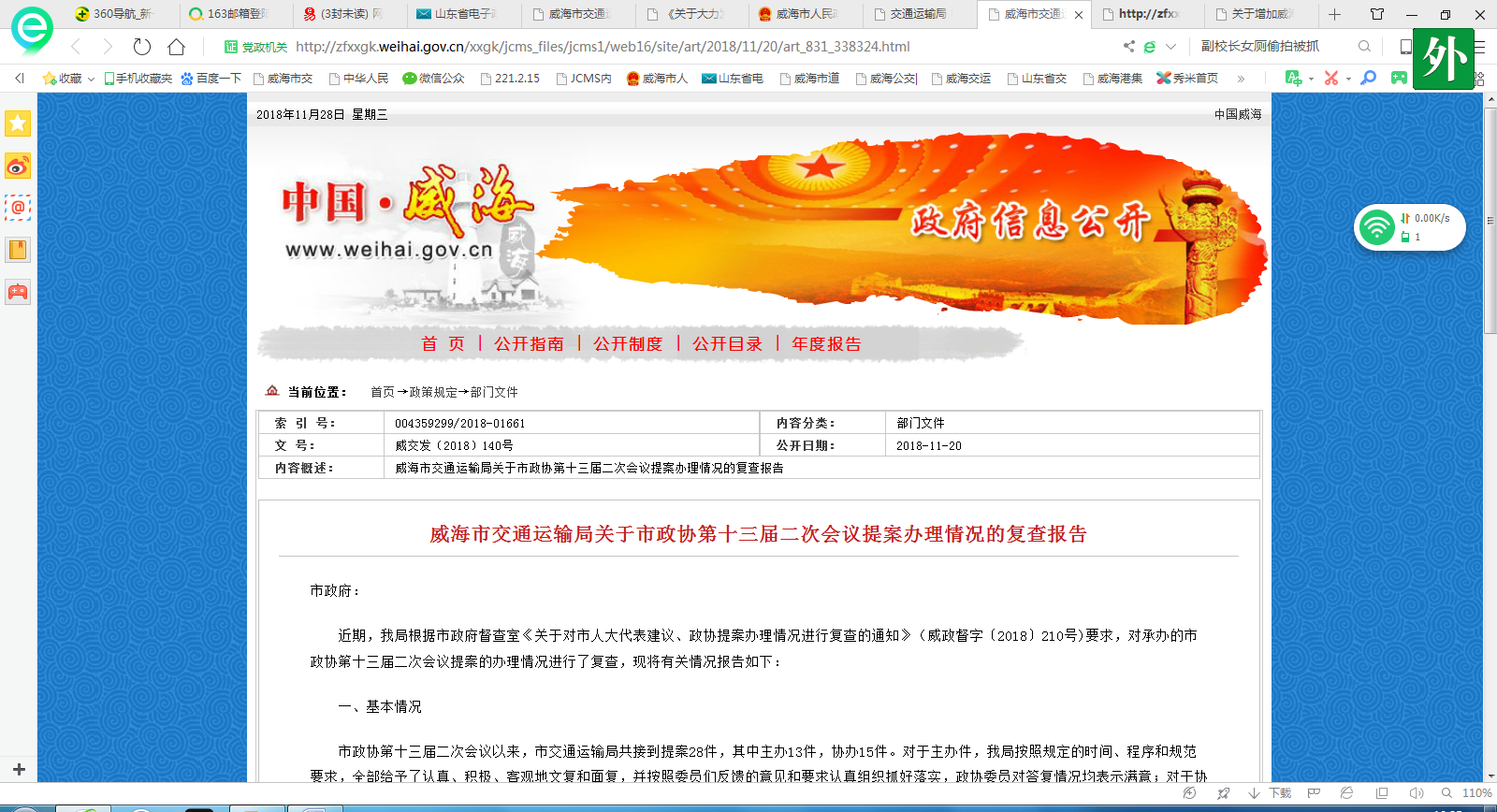Expand the 收藏 favorites dropdown
The image size is (1497, 812).
(91, 79)
